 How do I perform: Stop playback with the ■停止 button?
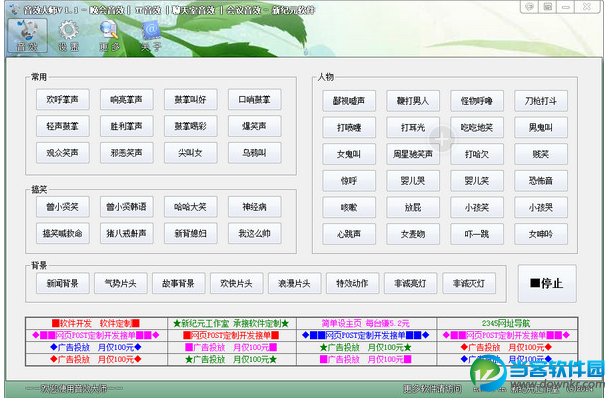point(547,283)
